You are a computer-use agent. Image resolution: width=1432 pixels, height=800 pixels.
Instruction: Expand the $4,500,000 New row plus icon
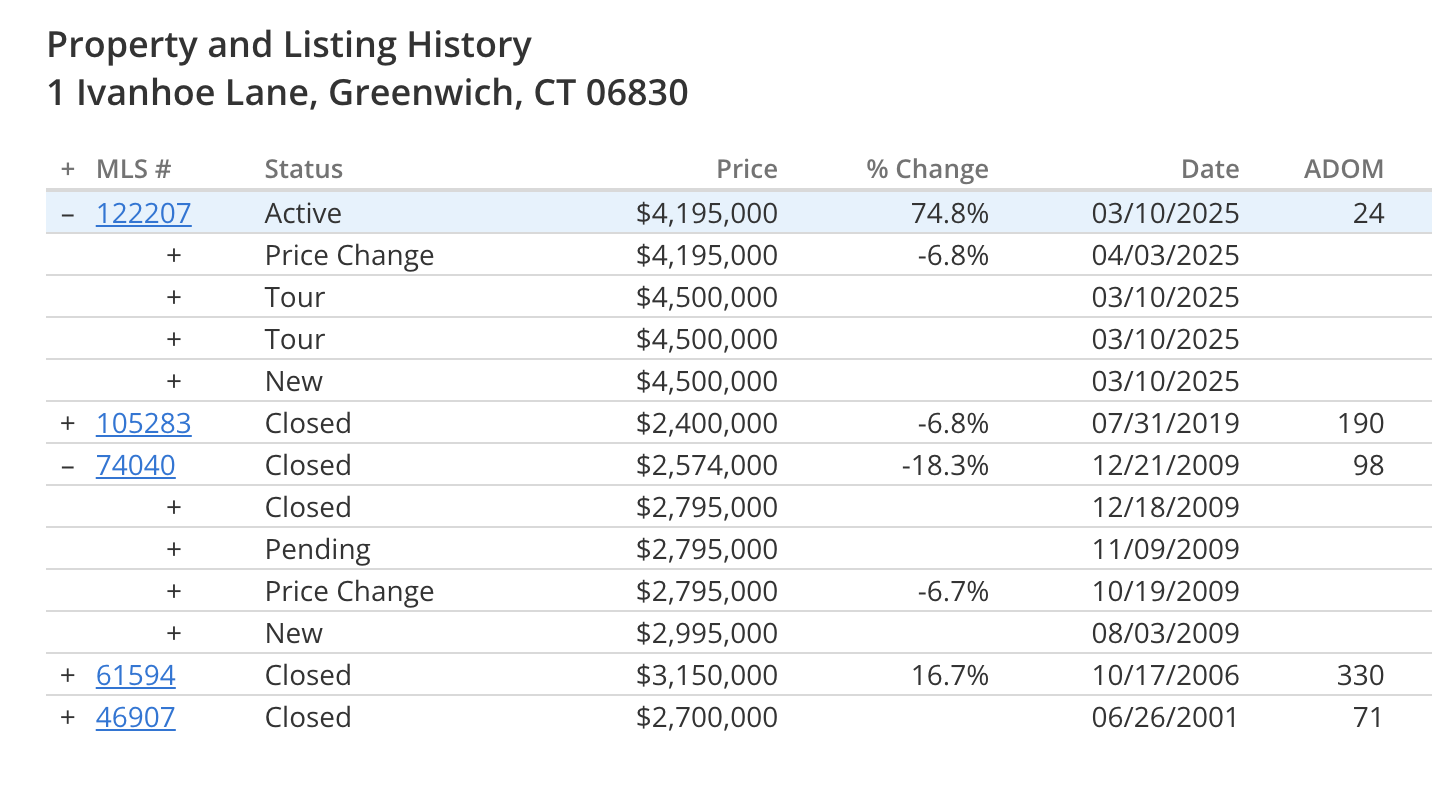tap(174, 381)
